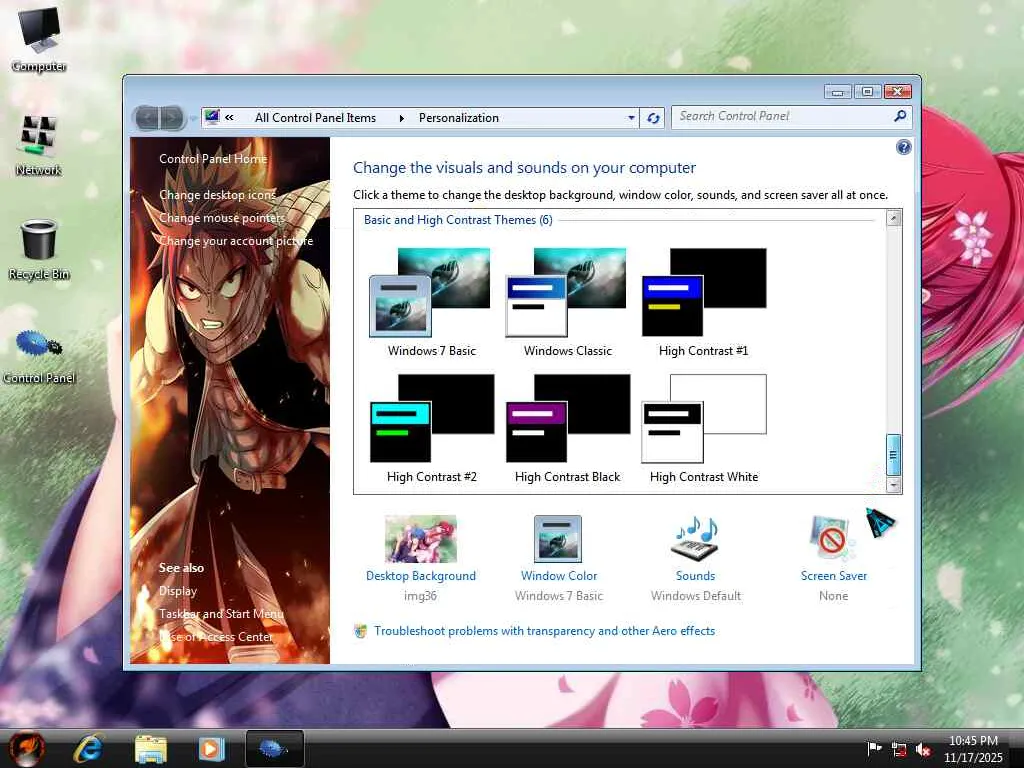Open Windows Explorer folder in taskbar
The height and width of the screenshot is (768, 1024).
click(150, 748)
